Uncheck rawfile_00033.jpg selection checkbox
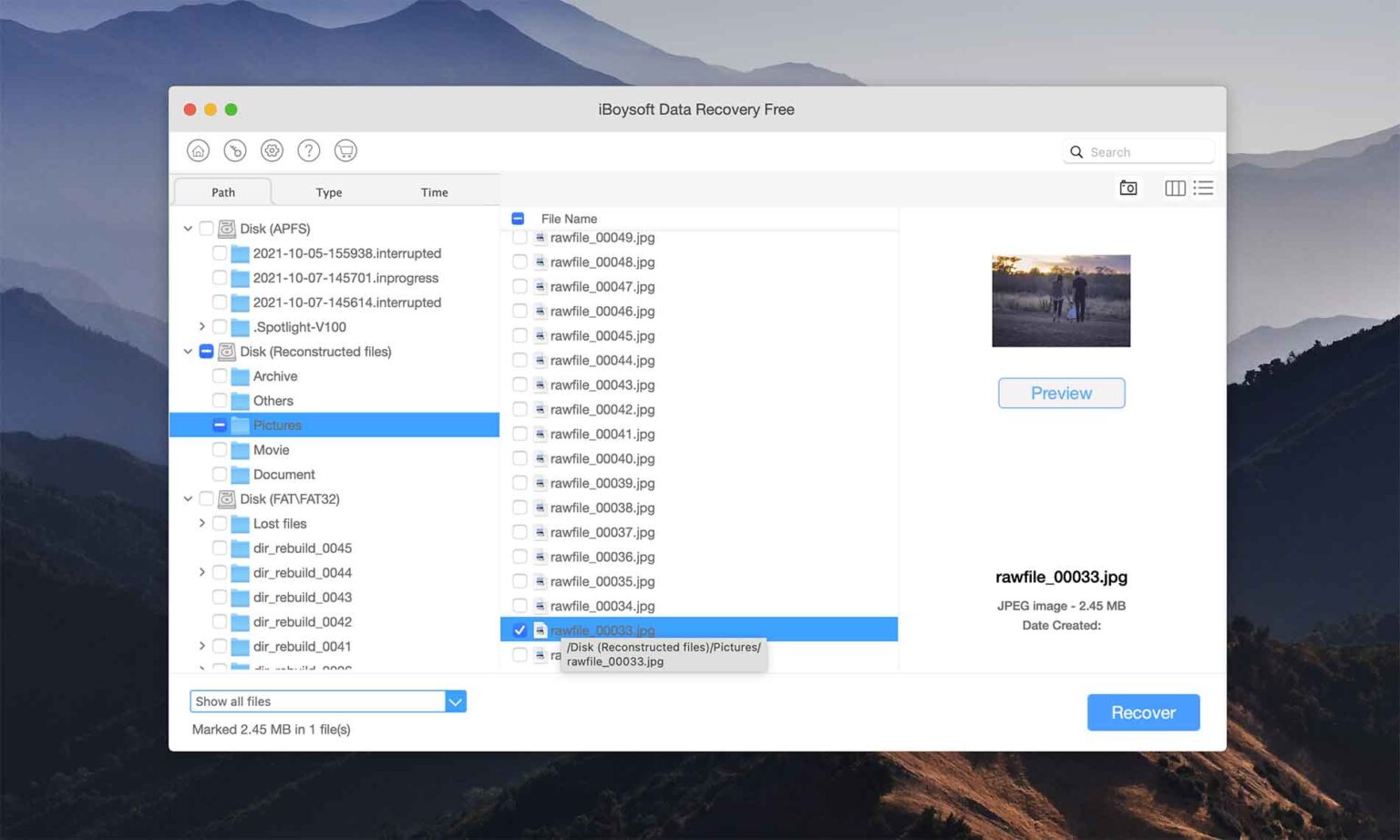The height and width of the screenshot is (840, 1400). (x=520, y=630)
